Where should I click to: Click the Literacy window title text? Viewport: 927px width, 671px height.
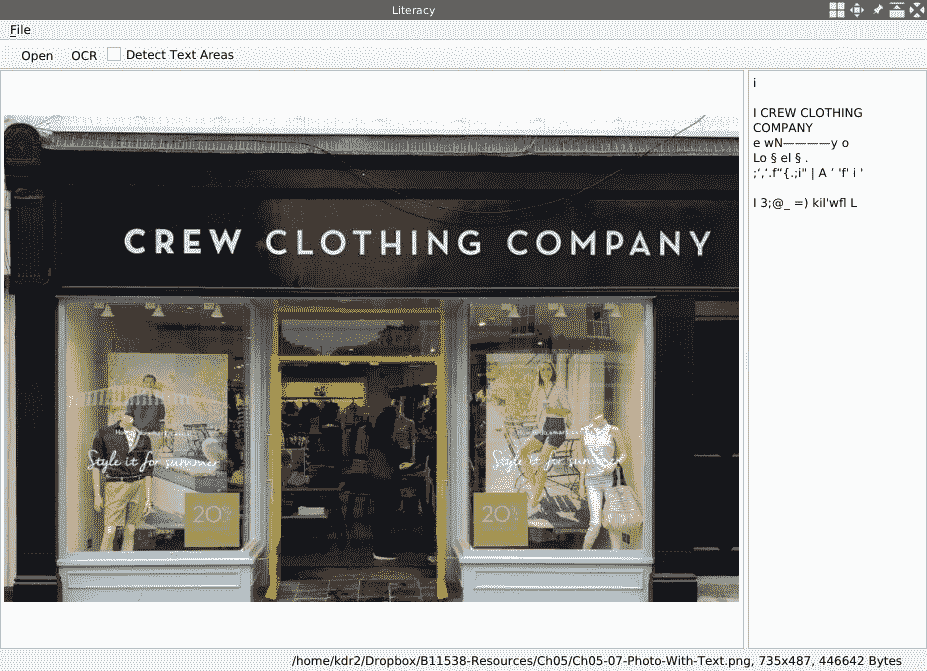click(x=413, y=10)
